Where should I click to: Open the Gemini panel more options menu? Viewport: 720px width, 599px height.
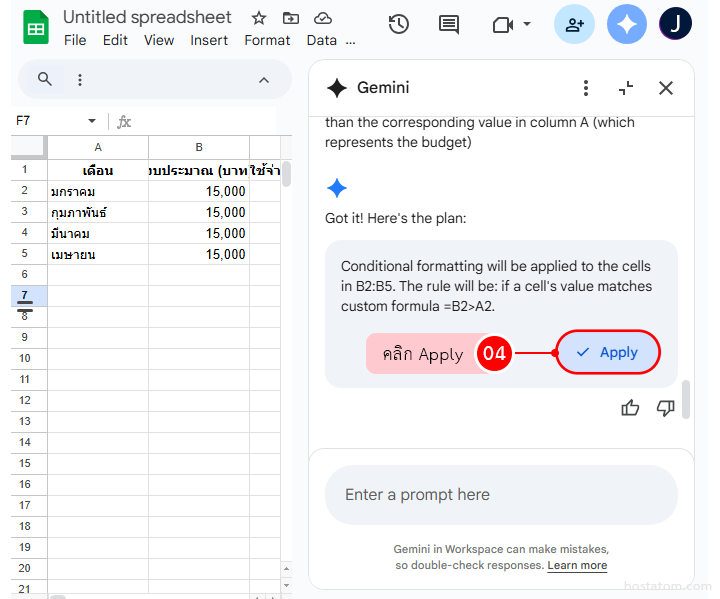click(x=586, y=88)
